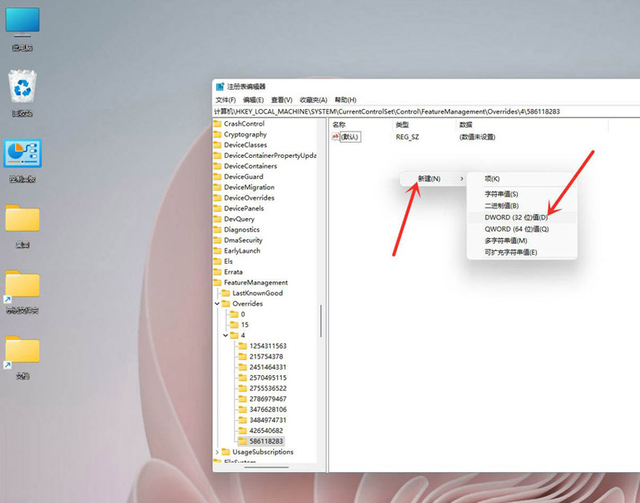The height and width of the screenshot is (503, 640).
Task: Select the plain folder without shortcut arrow on desktop
Action: tap(22, 218)
